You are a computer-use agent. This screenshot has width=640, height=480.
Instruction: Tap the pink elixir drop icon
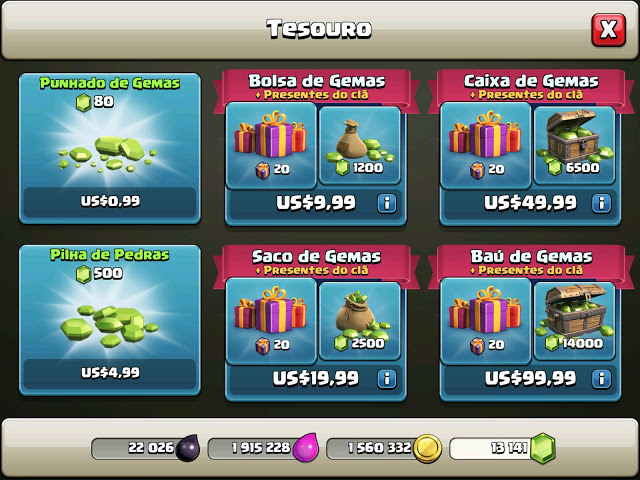coord(305,448)
